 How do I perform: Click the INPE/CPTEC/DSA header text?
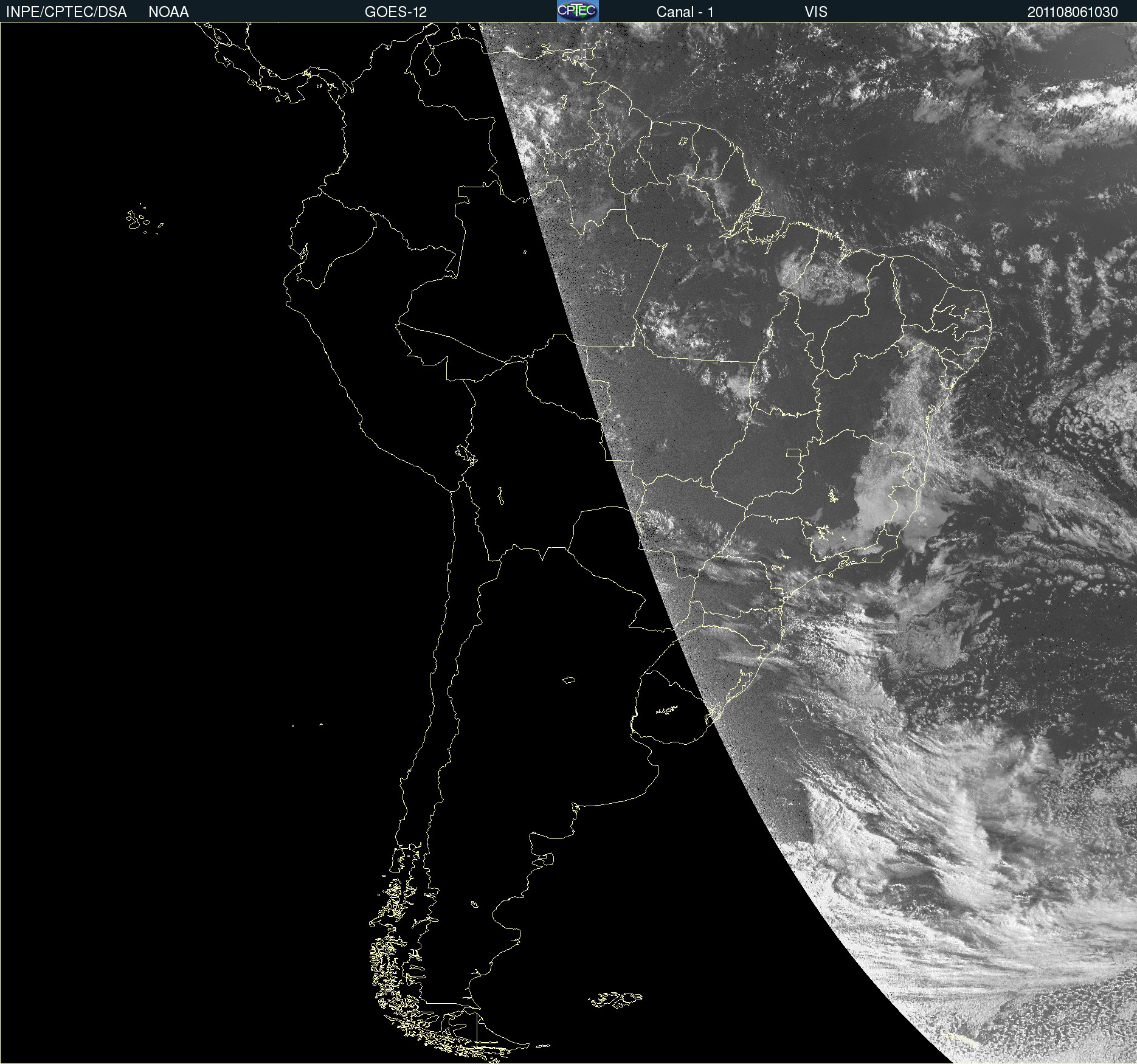point(66,12)
